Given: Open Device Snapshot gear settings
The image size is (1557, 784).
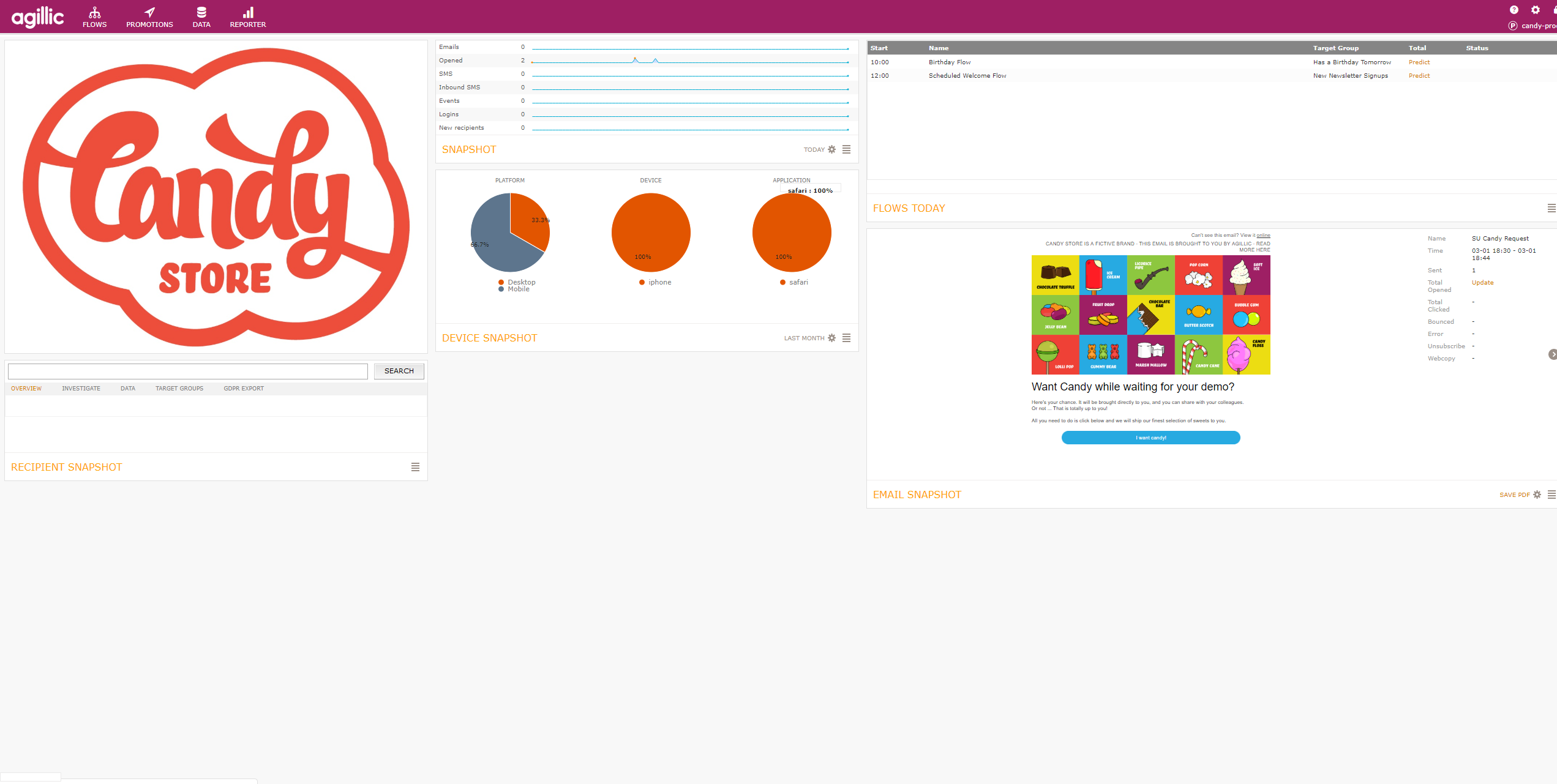Looking at the screenshot, I should click(x=831, y=338).
